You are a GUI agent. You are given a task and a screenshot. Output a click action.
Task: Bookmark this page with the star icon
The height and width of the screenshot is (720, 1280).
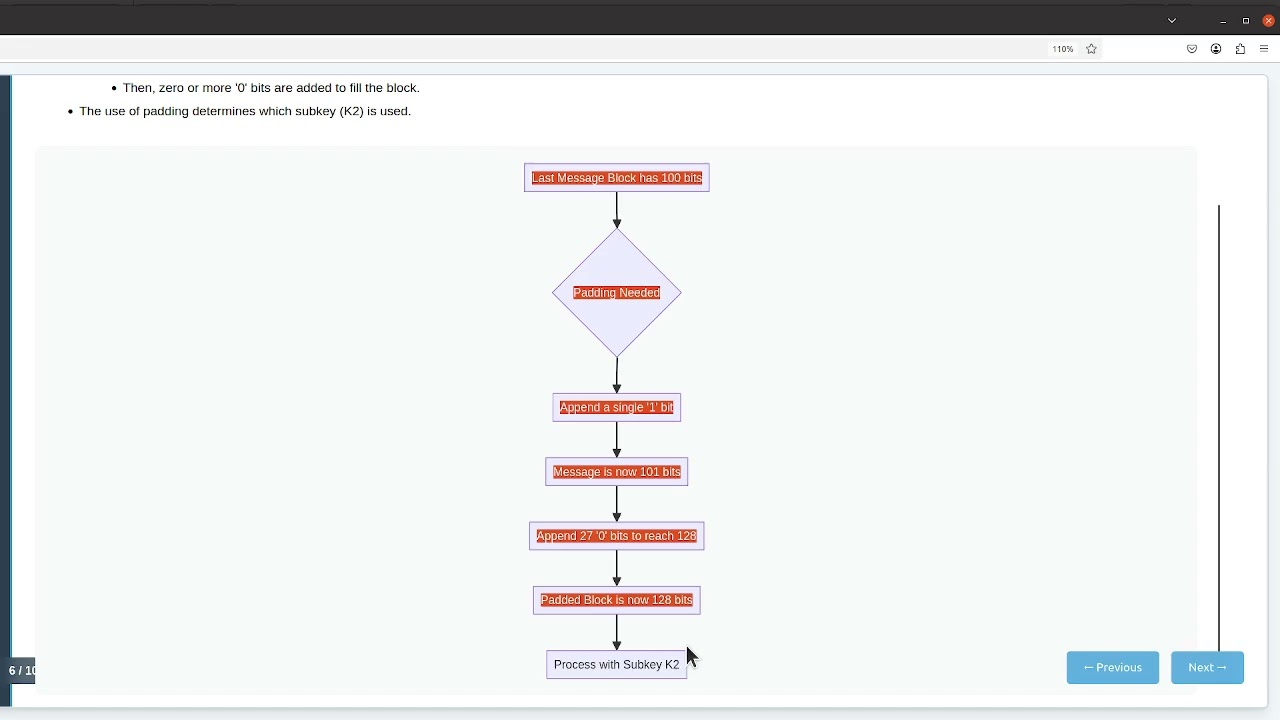[1091, 49]
